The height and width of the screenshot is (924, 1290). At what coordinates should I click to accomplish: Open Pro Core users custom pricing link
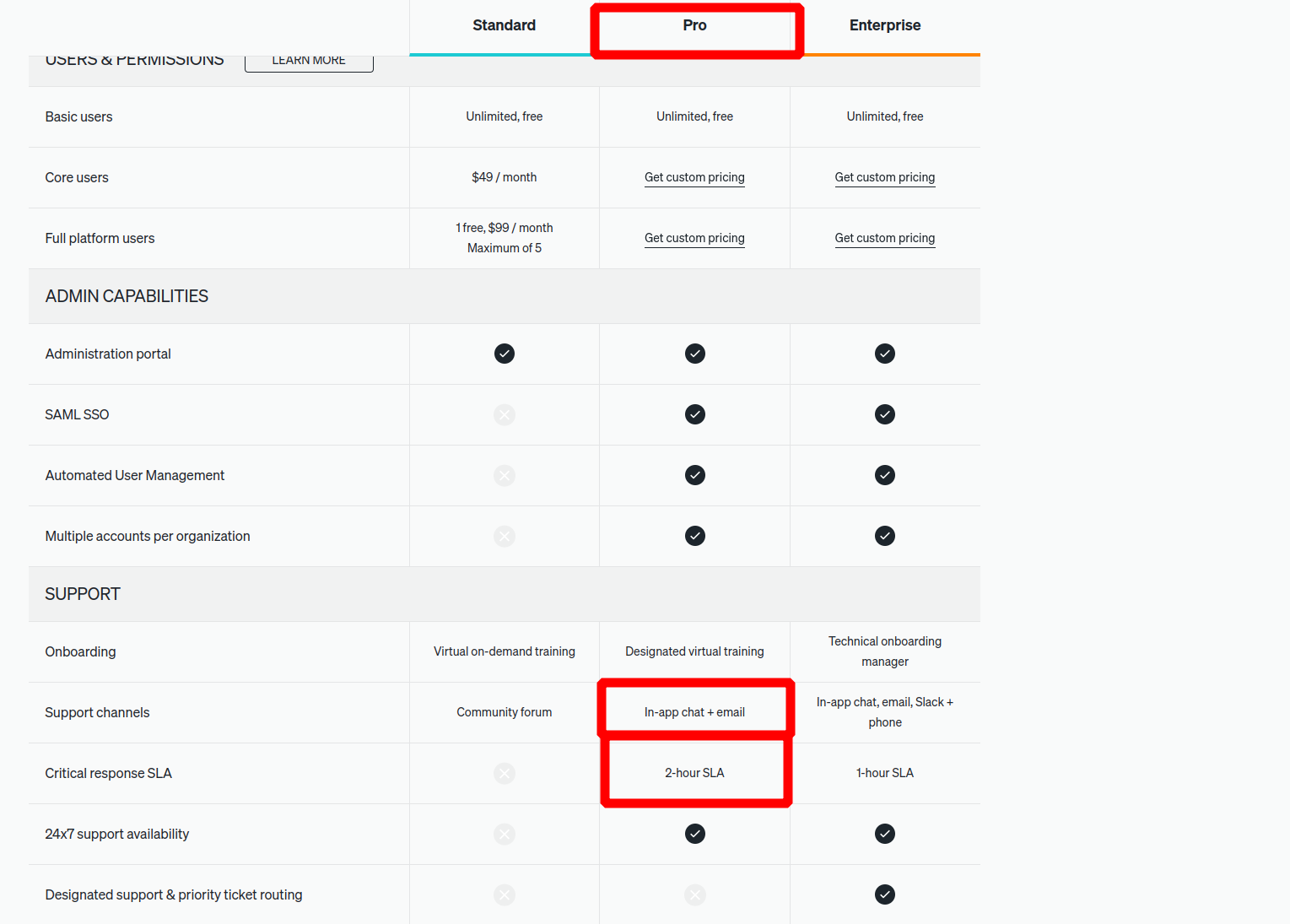point(694,177)
